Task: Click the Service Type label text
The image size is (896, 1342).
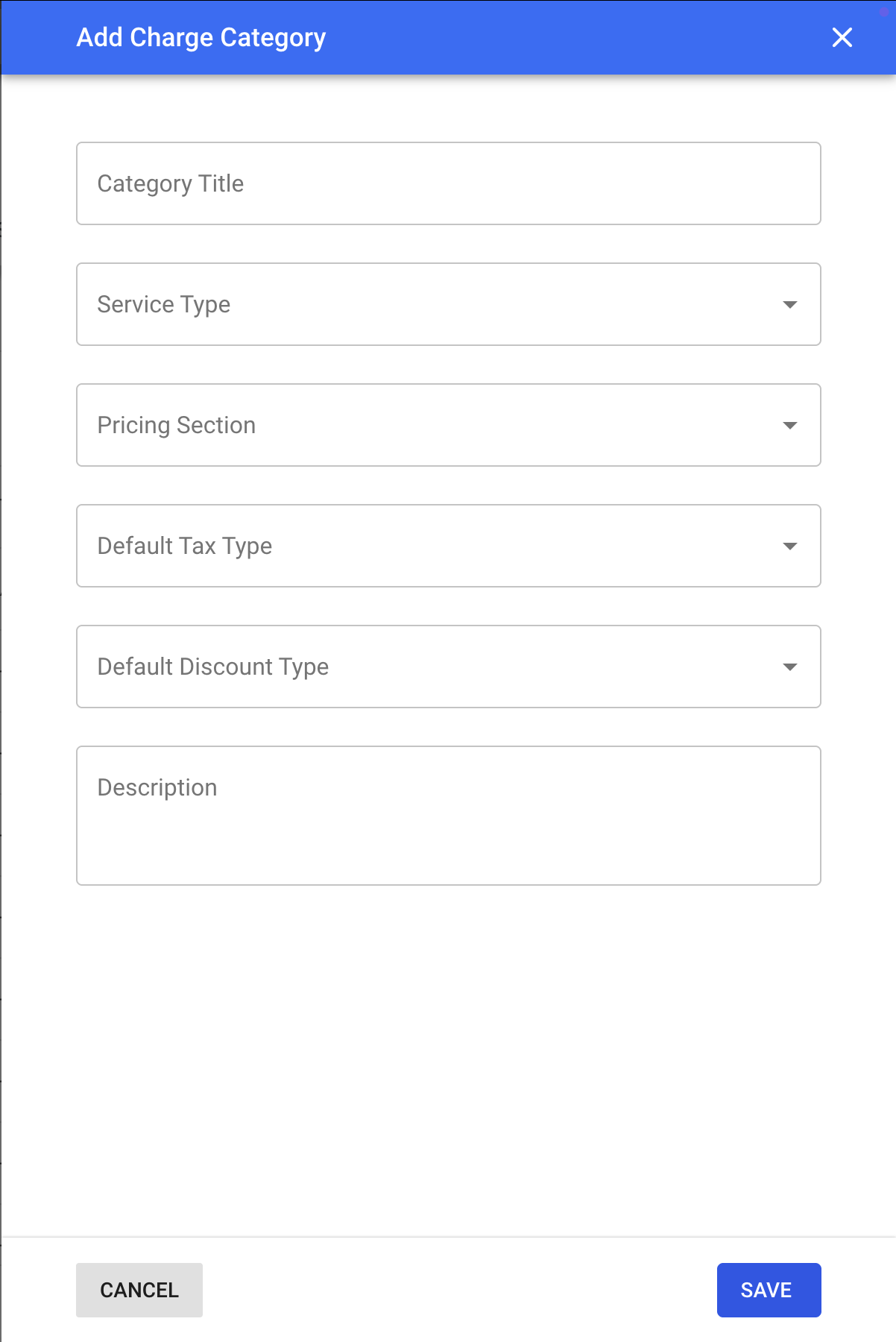Action: [x=164, y=304]
